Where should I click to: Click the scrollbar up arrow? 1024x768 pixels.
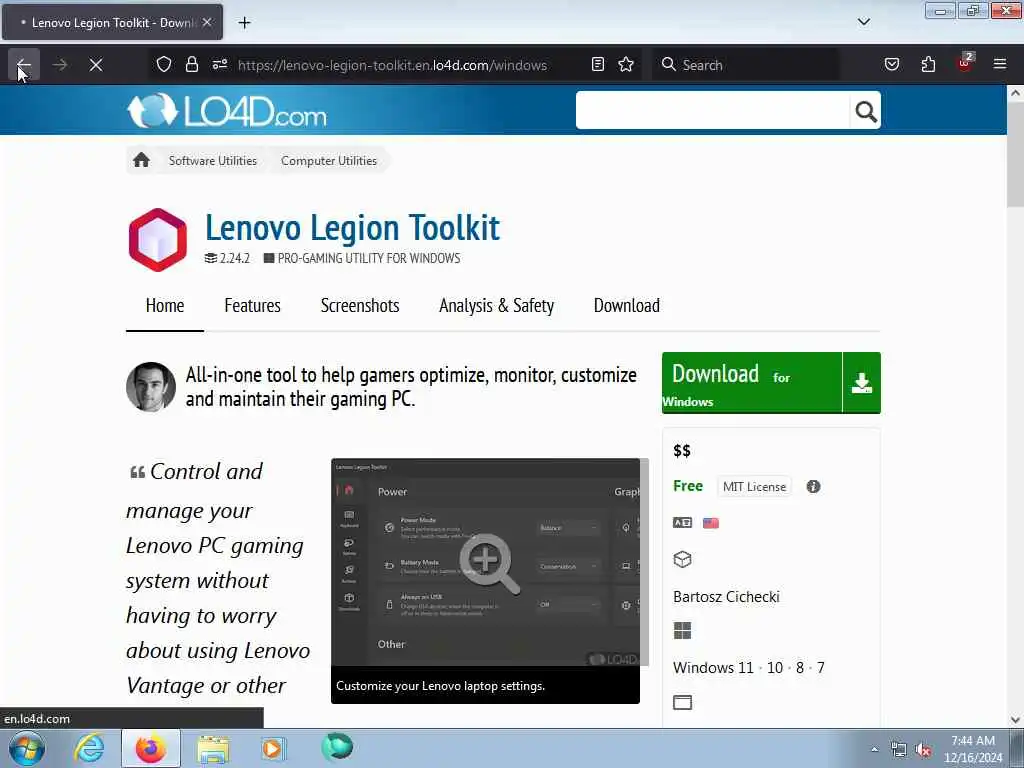click(1015, 93)
